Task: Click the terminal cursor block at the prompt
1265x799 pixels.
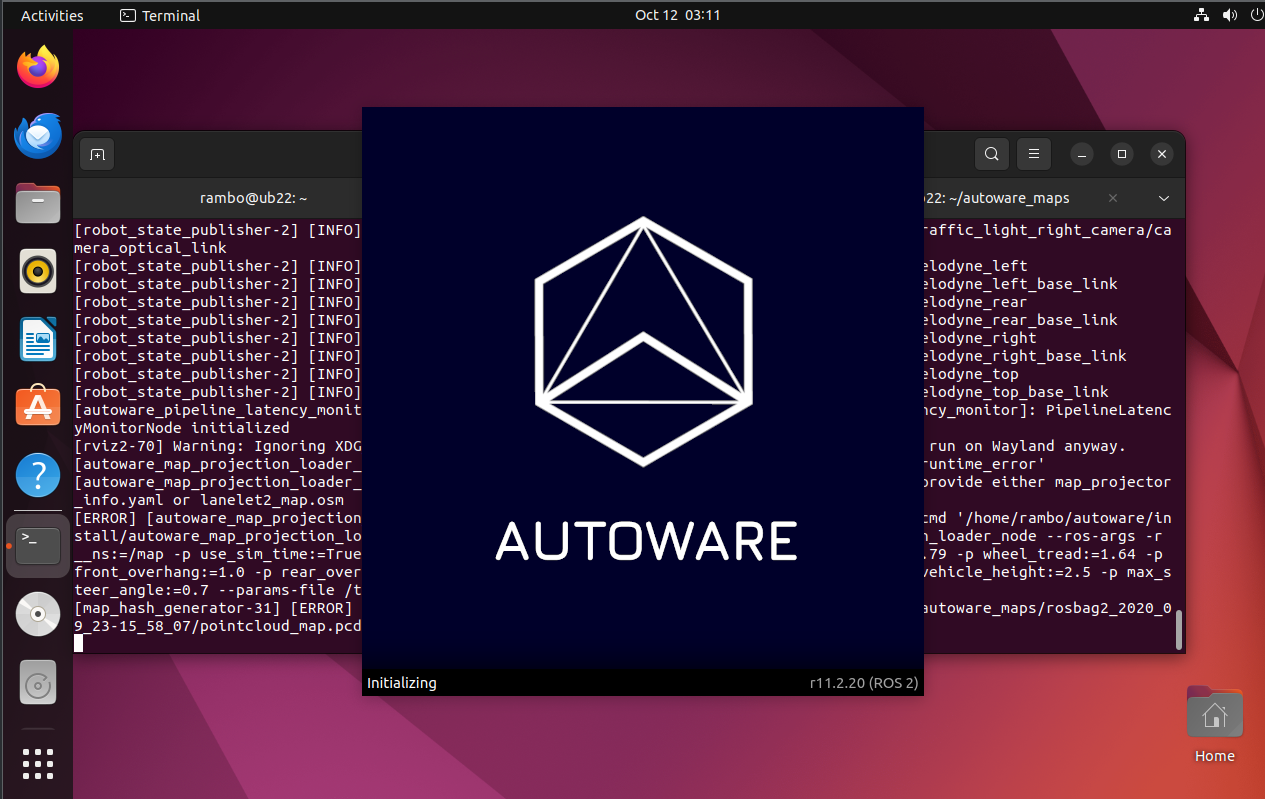Action: 79,643
